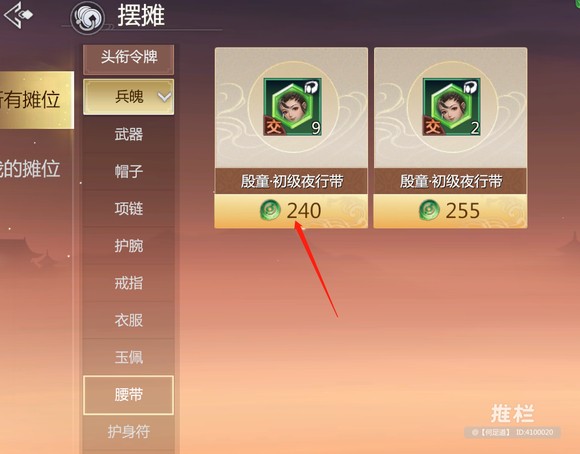Select the 帽子 subcategory
580x454 pixels.
coord(129,172)
